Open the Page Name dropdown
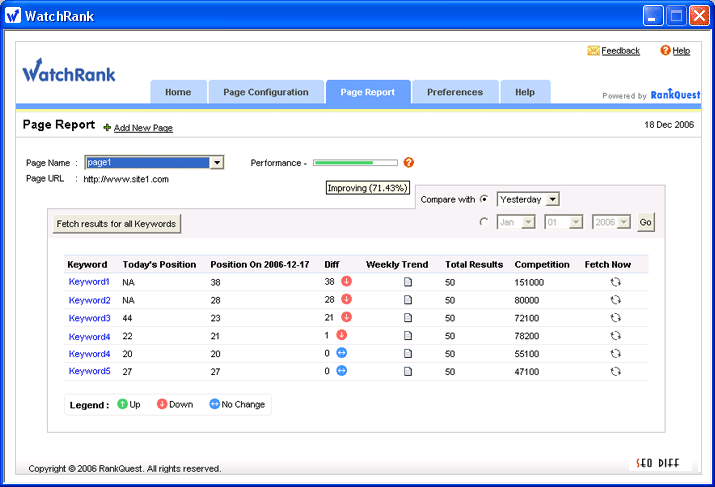 click(x=216, y=162)
